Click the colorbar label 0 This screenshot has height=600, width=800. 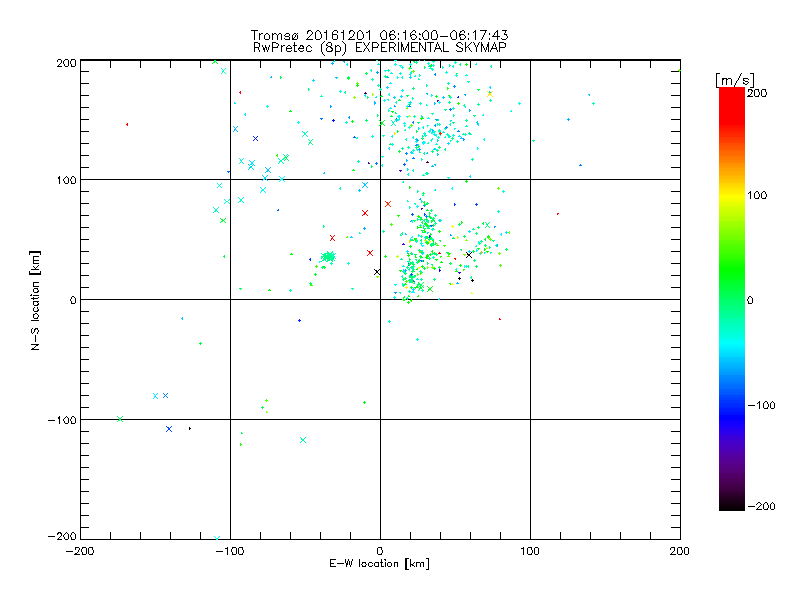750,300
